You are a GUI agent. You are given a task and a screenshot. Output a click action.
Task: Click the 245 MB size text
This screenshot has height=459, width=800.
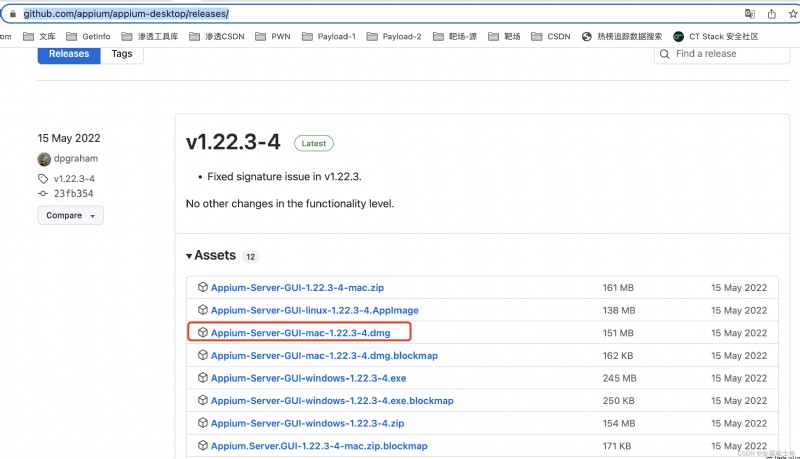coord(619,378)
